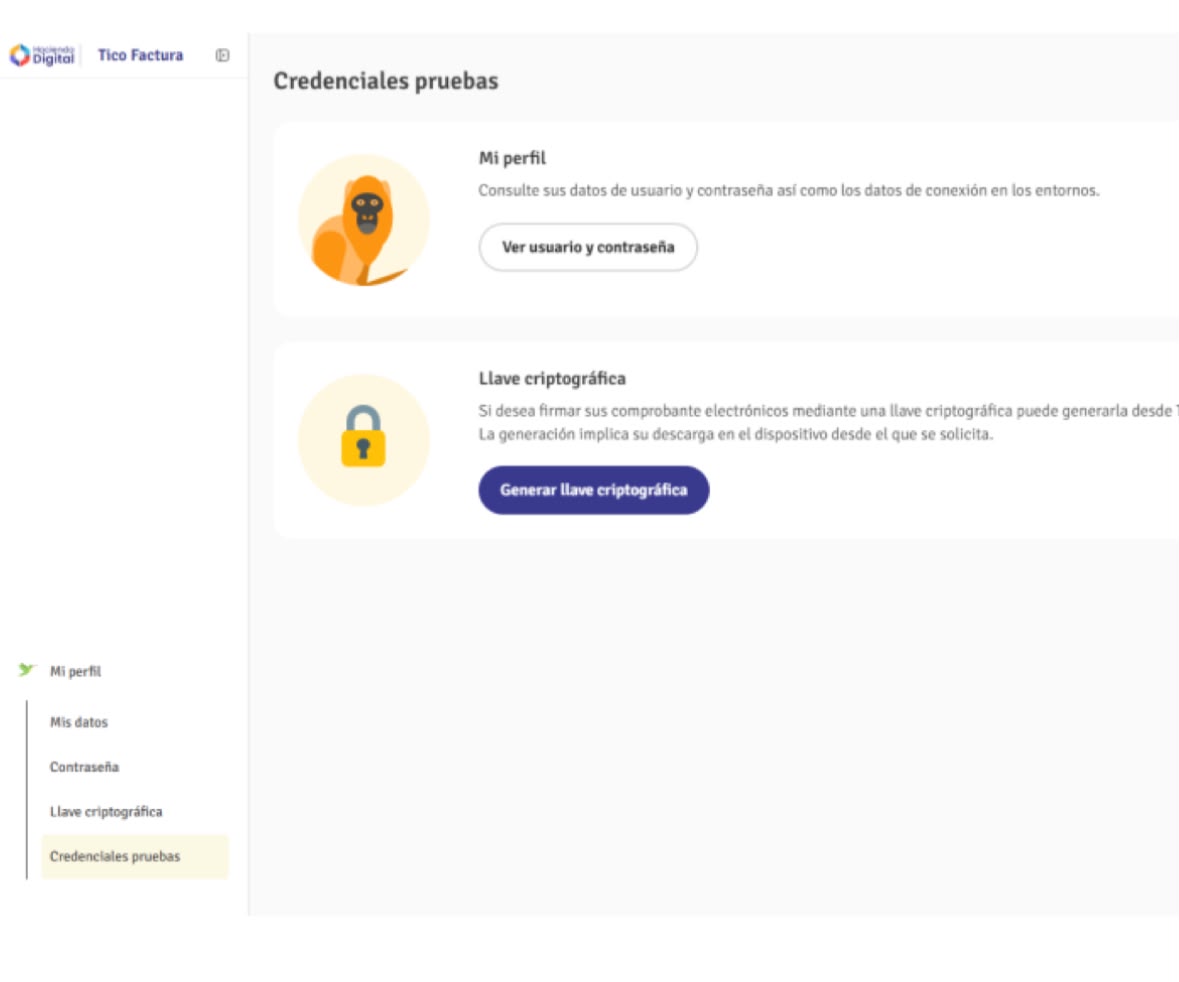Click Generar llave criptográfica button
This screenshot has width=1179, height=982.
pyautogui.click(x=594, y=490)
